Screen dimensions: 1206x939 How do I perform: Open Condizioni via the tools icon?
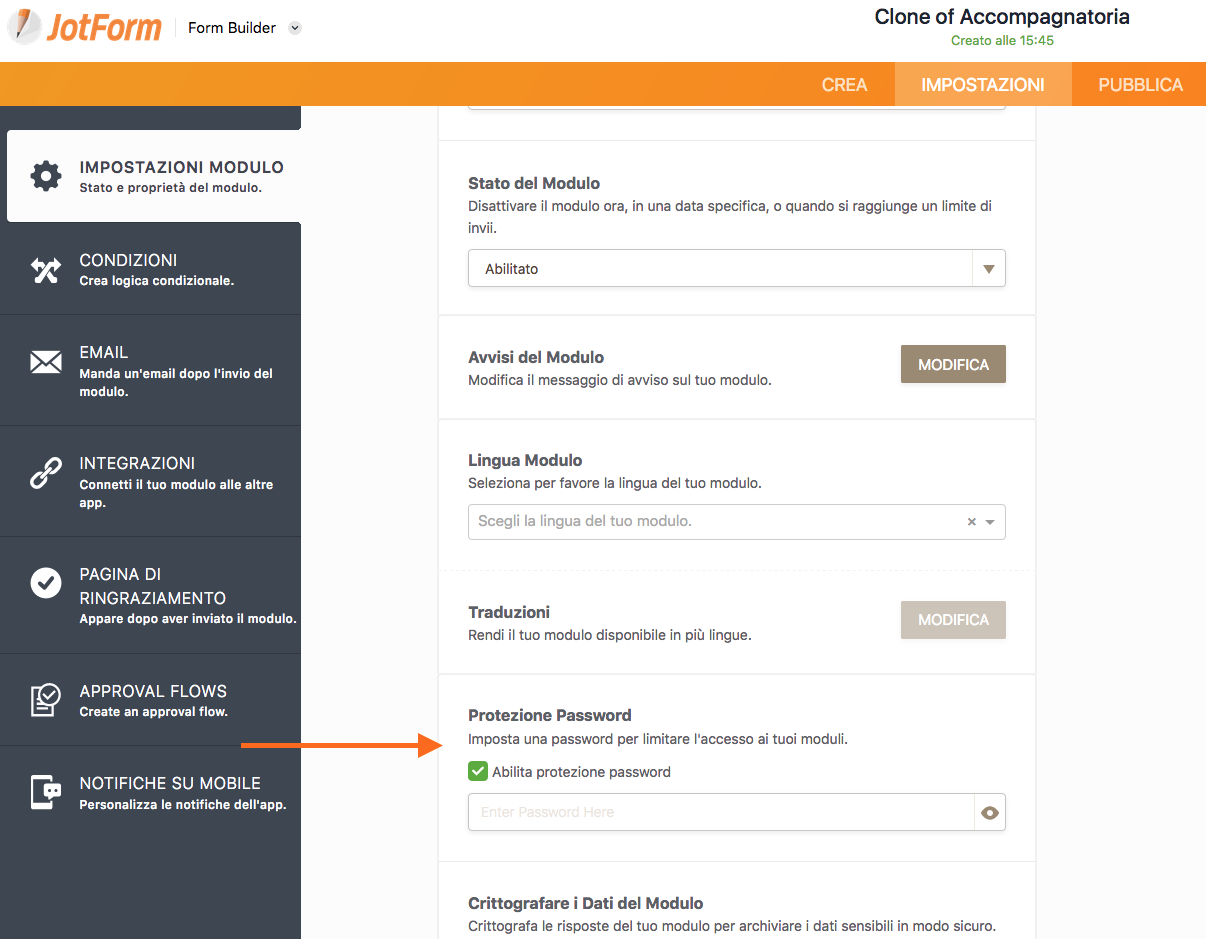click(x=46, y=270)
